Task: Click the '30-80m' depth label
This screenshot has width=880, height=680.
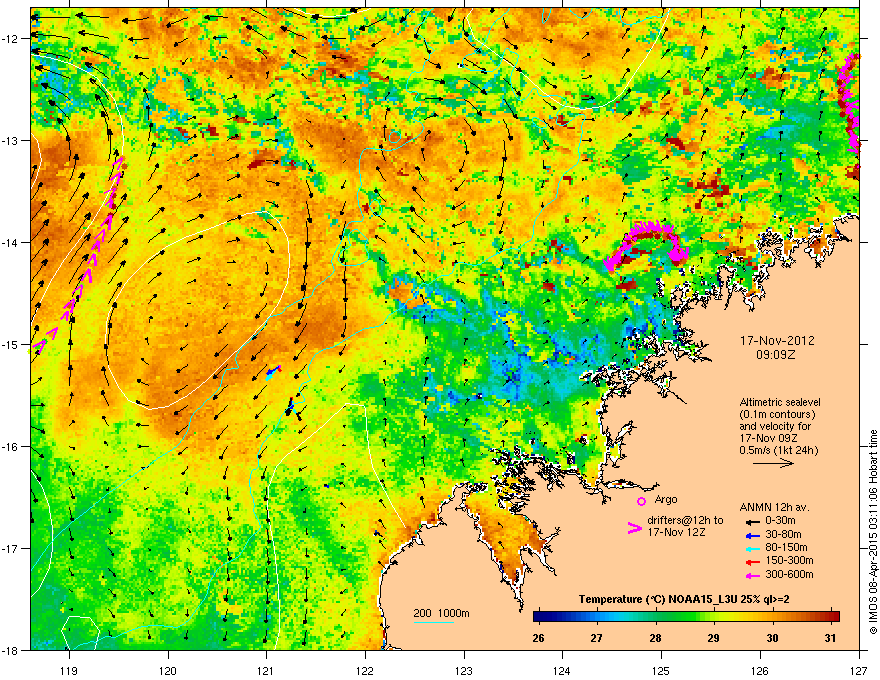Action: (783, 534)
